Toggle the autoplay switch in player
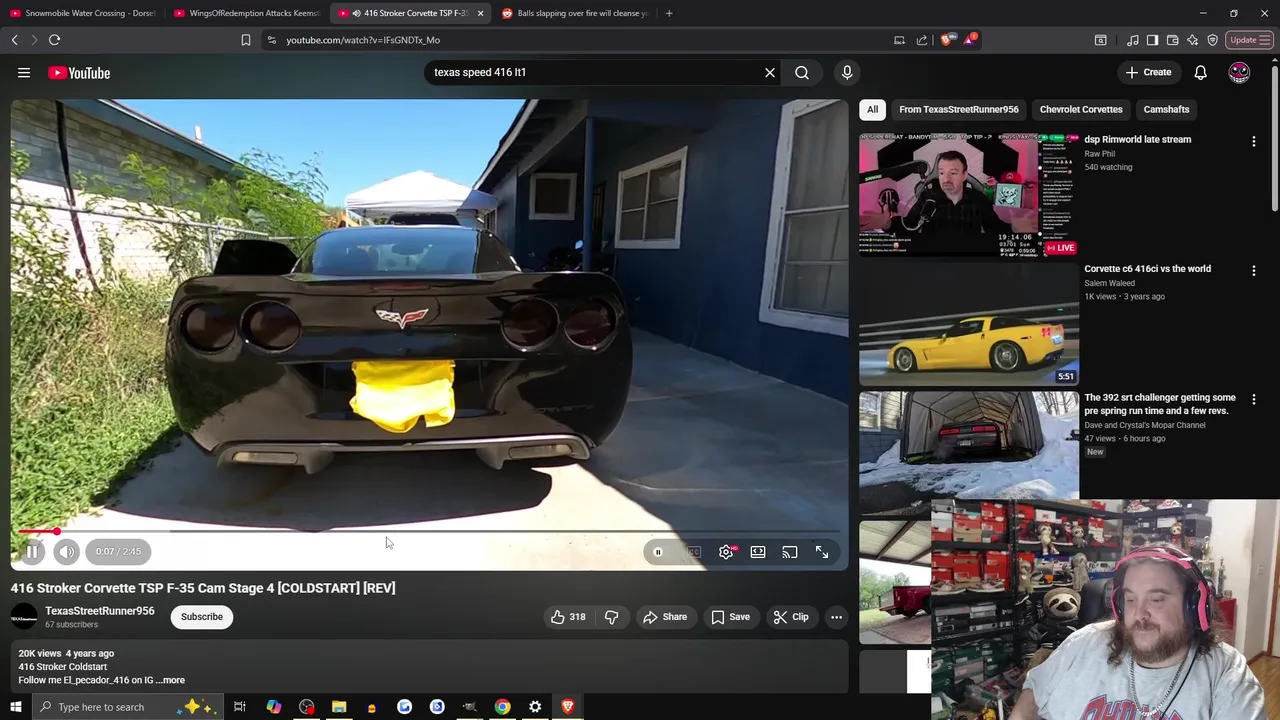The height and width of the screenshot is (720, 1280). [x=658, y=552]
